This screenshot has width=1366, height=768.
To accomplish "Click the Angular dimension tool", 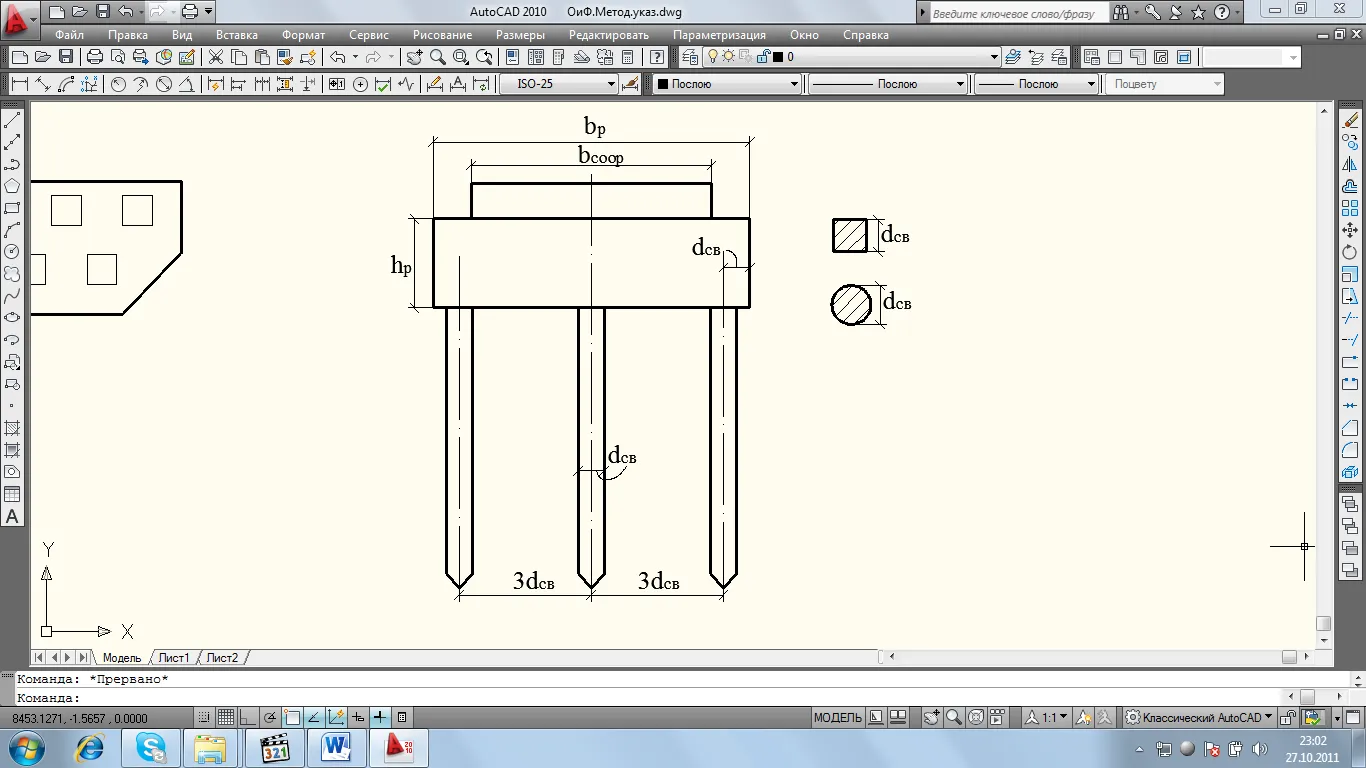I will click(187, 84).
